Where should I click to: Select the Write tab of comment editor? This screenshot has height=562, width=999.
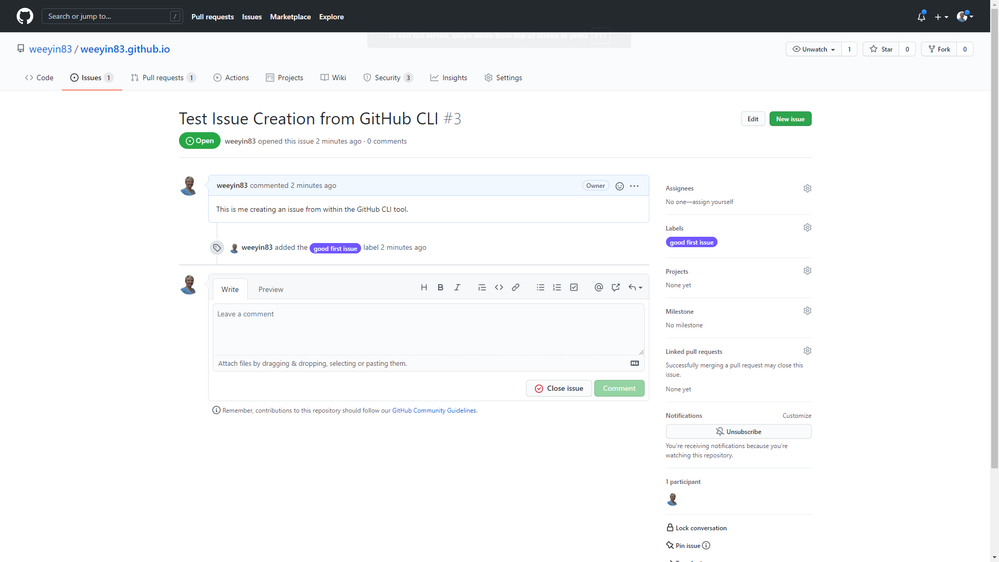coord(230,289)
